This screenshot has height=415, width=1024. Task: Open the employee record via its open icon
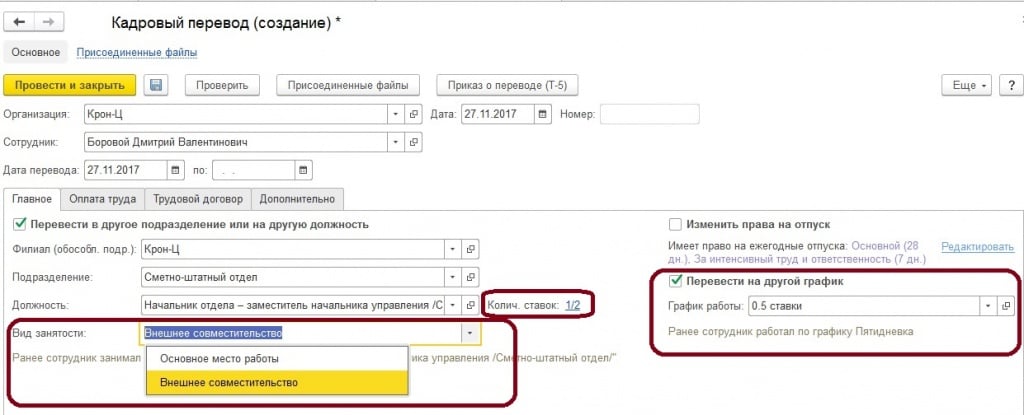pyautogui.click(x=414, y=142)
